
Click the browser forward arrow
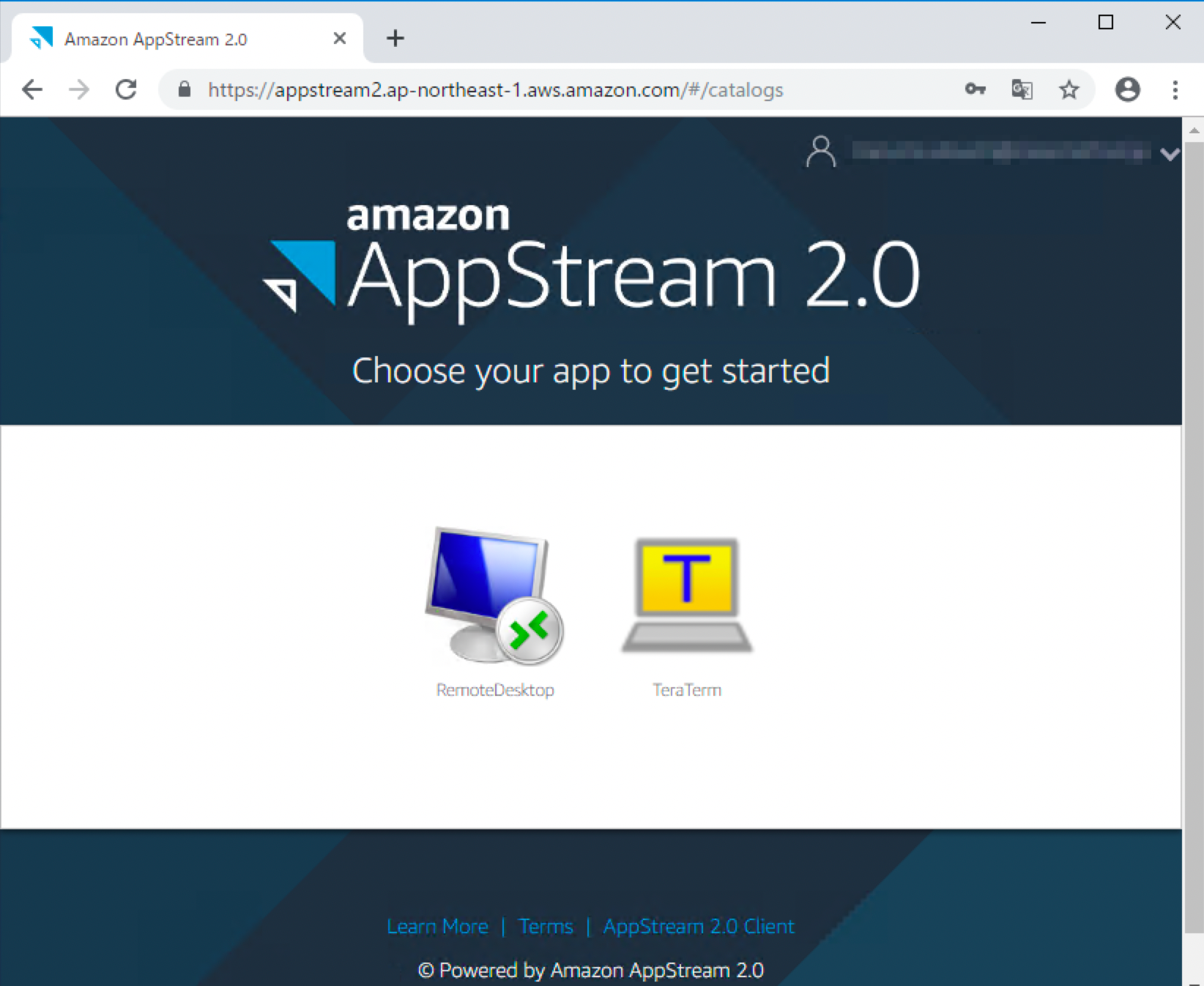pos(79,89)
